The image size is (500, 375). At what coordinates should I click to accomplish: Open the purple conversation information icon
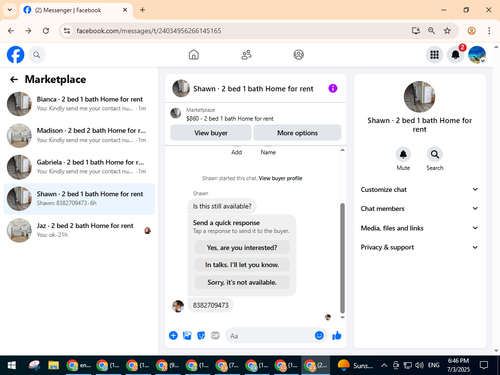pyautogui.click(x=333, y=88)
